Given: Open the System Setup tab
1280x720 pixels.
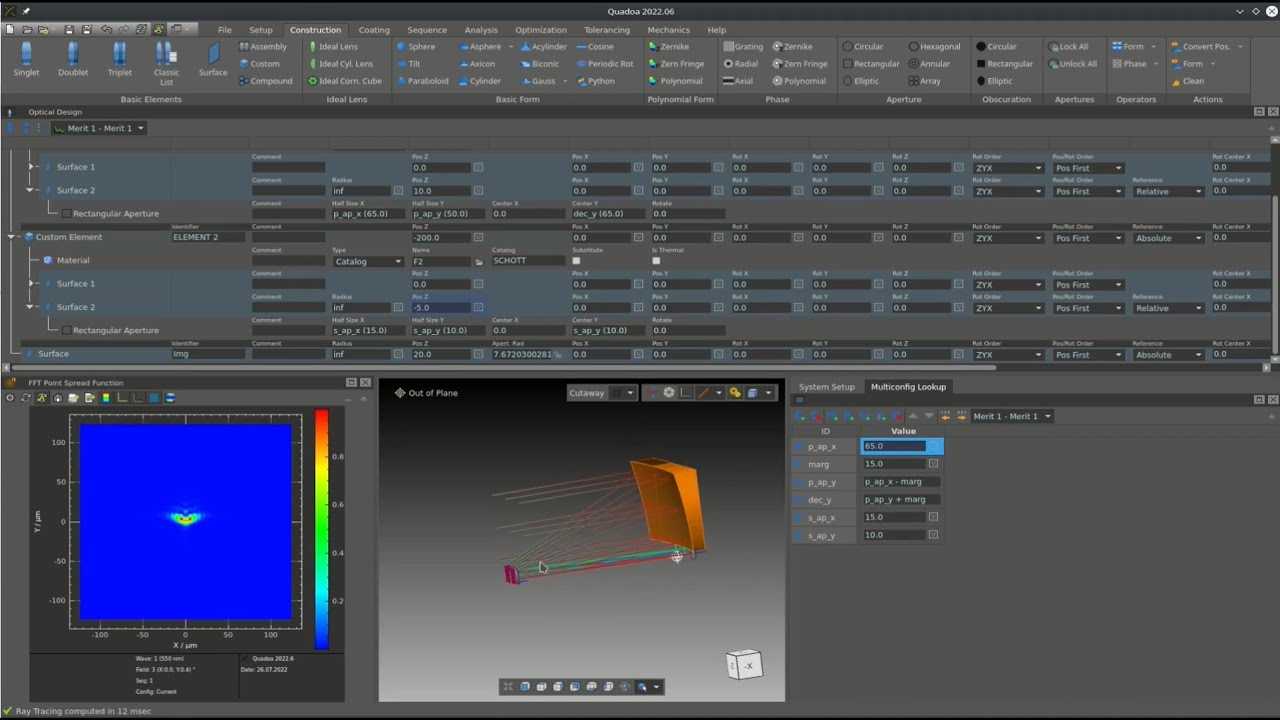Looking at the screenshot, I should click(826, 387).
